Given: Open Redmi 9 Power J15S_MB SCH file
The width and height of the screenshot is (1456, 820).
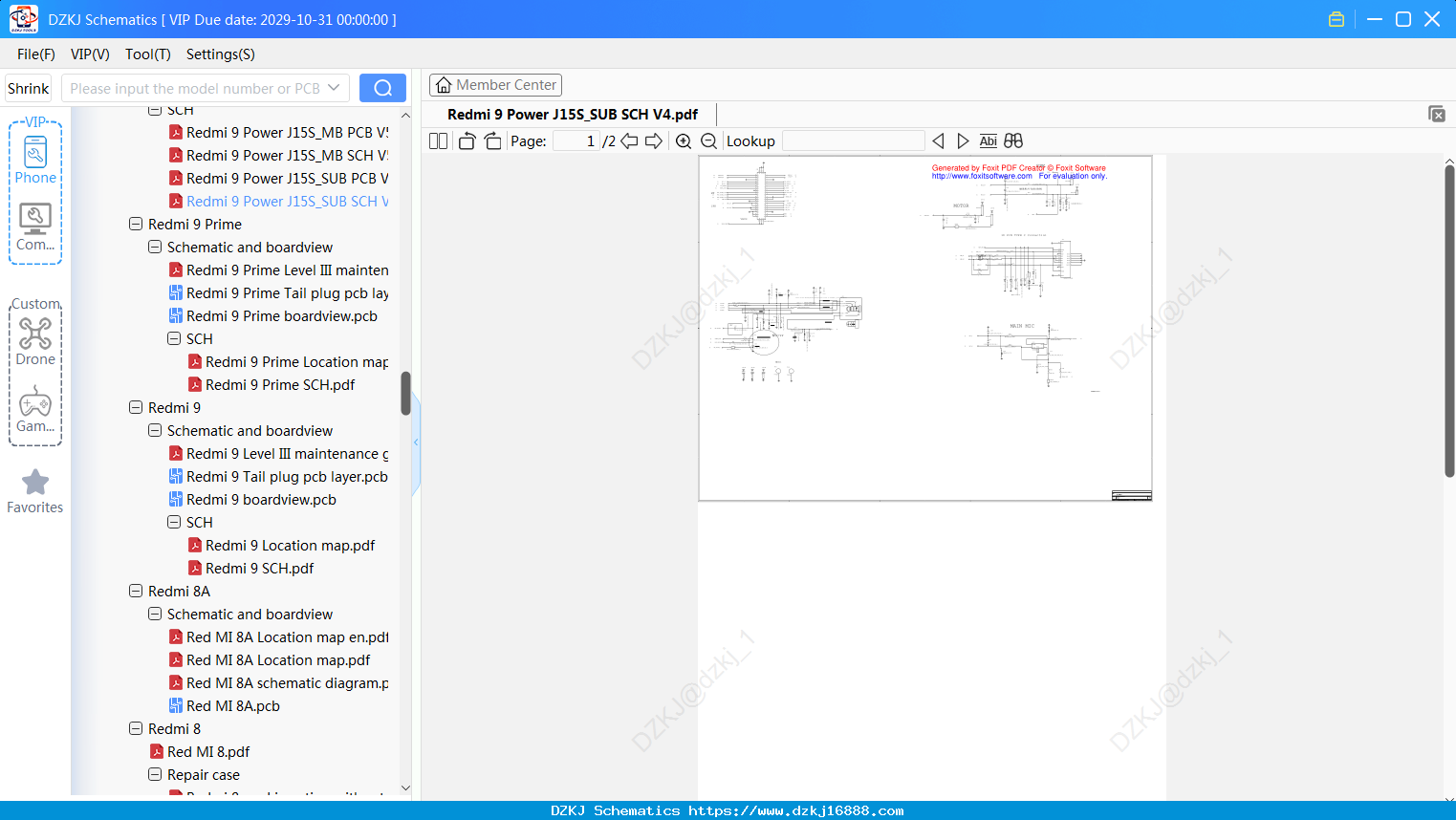Looking at the screenshot, I should pos(287,156).
